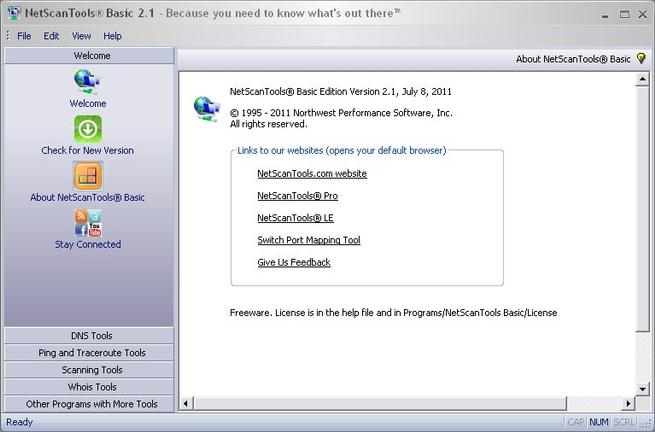
Task: Expand the DNS Tools group
Action: pyautogui.click(x=89, y=335)
